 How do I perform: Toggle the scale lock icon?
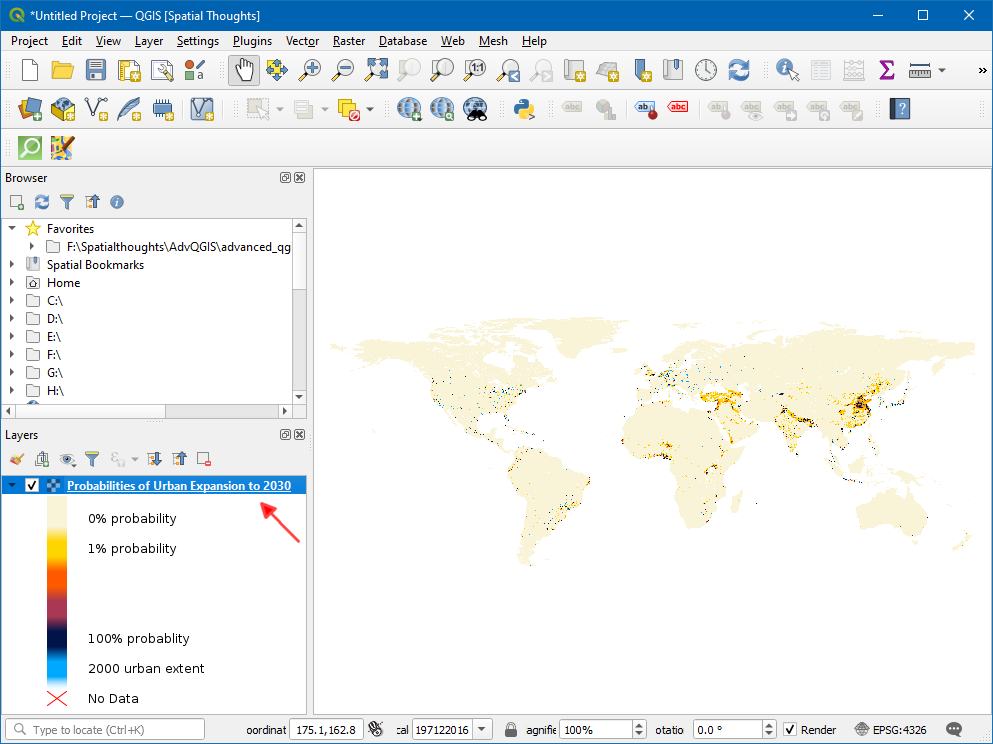point(511,730)
